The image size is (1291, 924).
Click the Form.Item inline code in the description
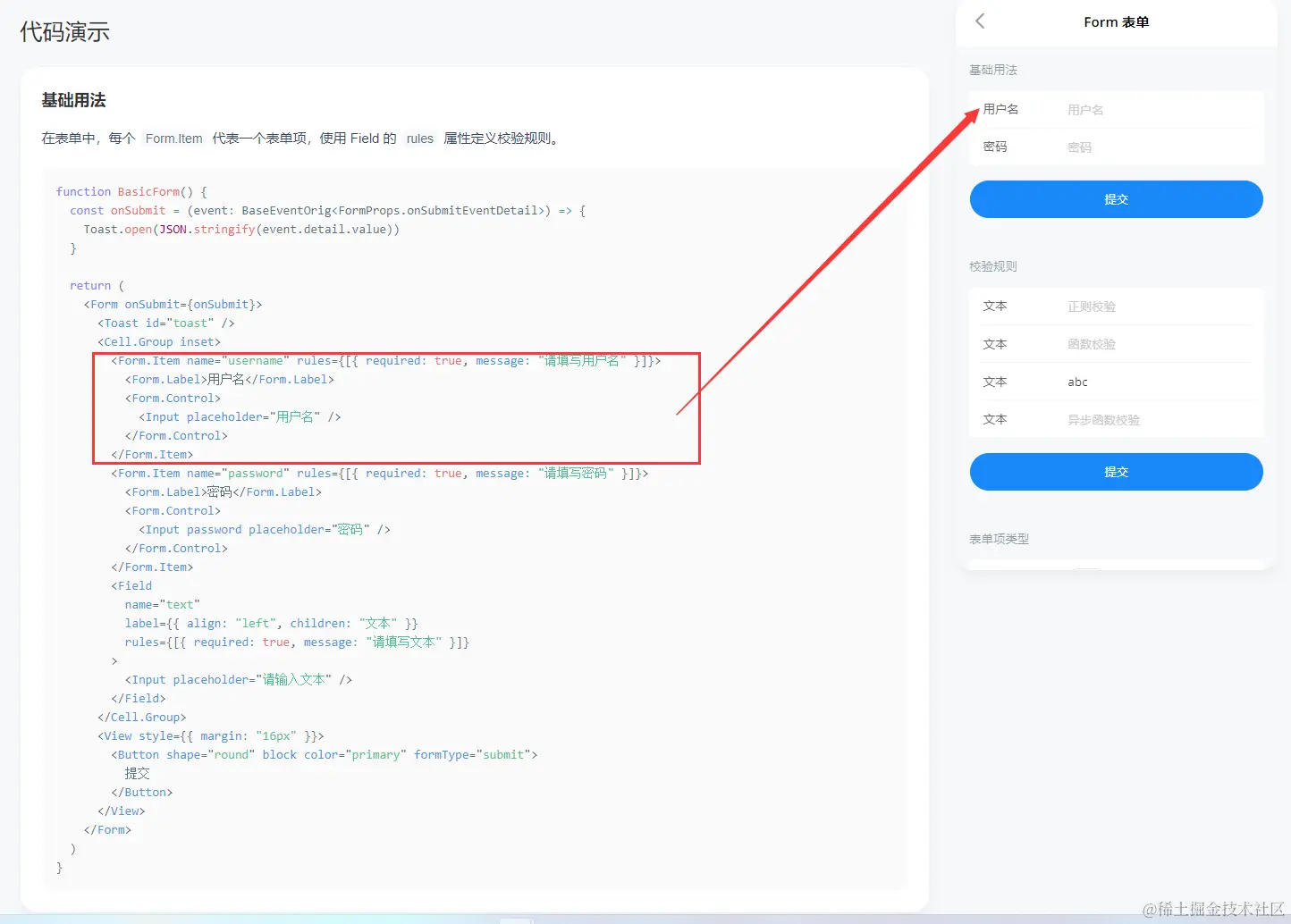pos(173,139)
